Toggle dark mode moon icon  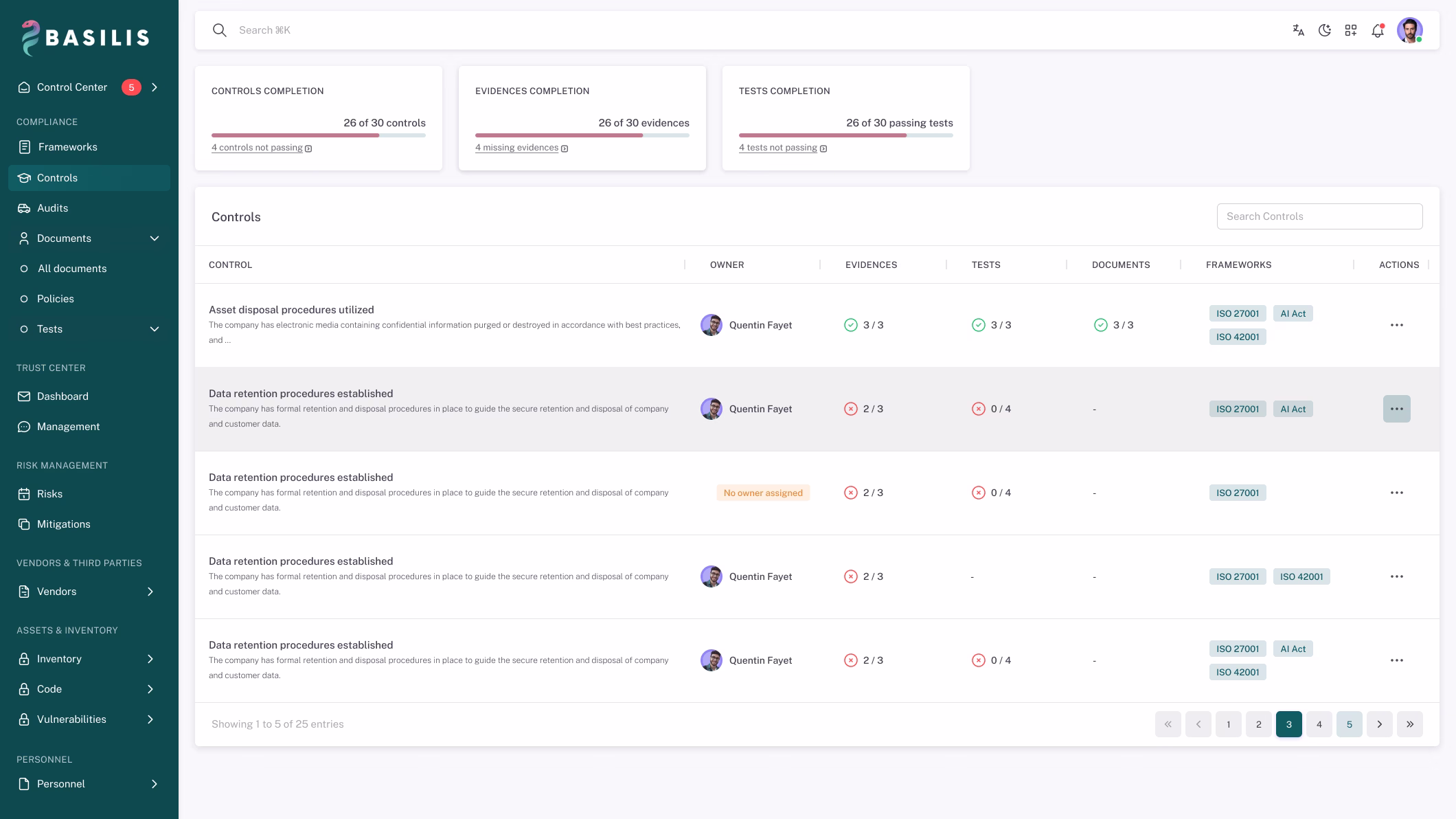click(1325, 30)
